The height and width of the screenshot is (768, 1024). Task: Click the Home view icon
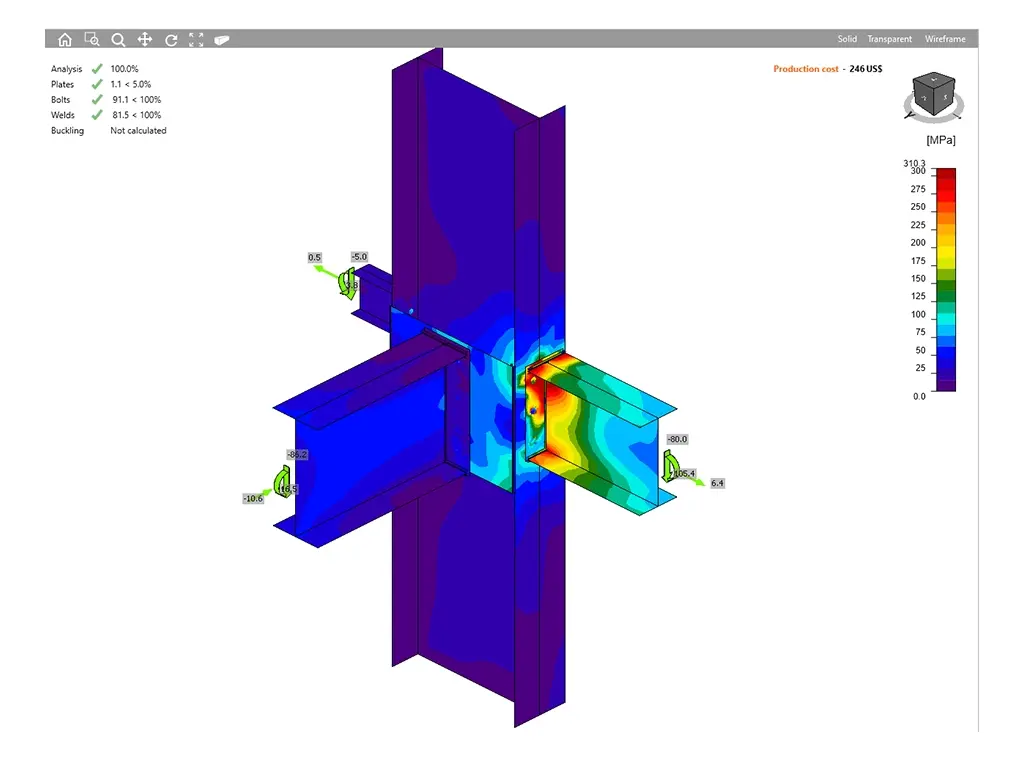tap(65, 40)
